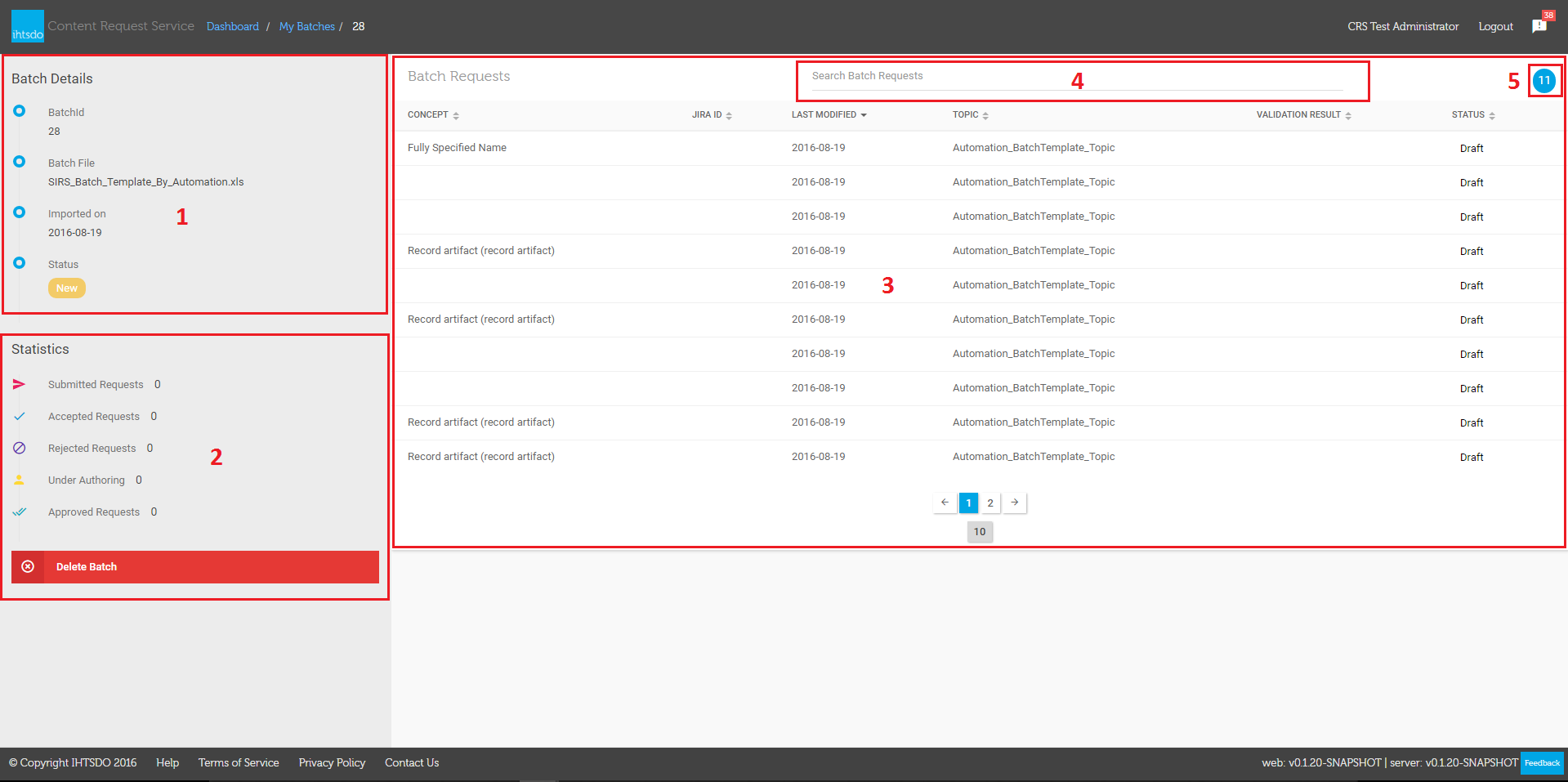Click the Logout link

1495,27
